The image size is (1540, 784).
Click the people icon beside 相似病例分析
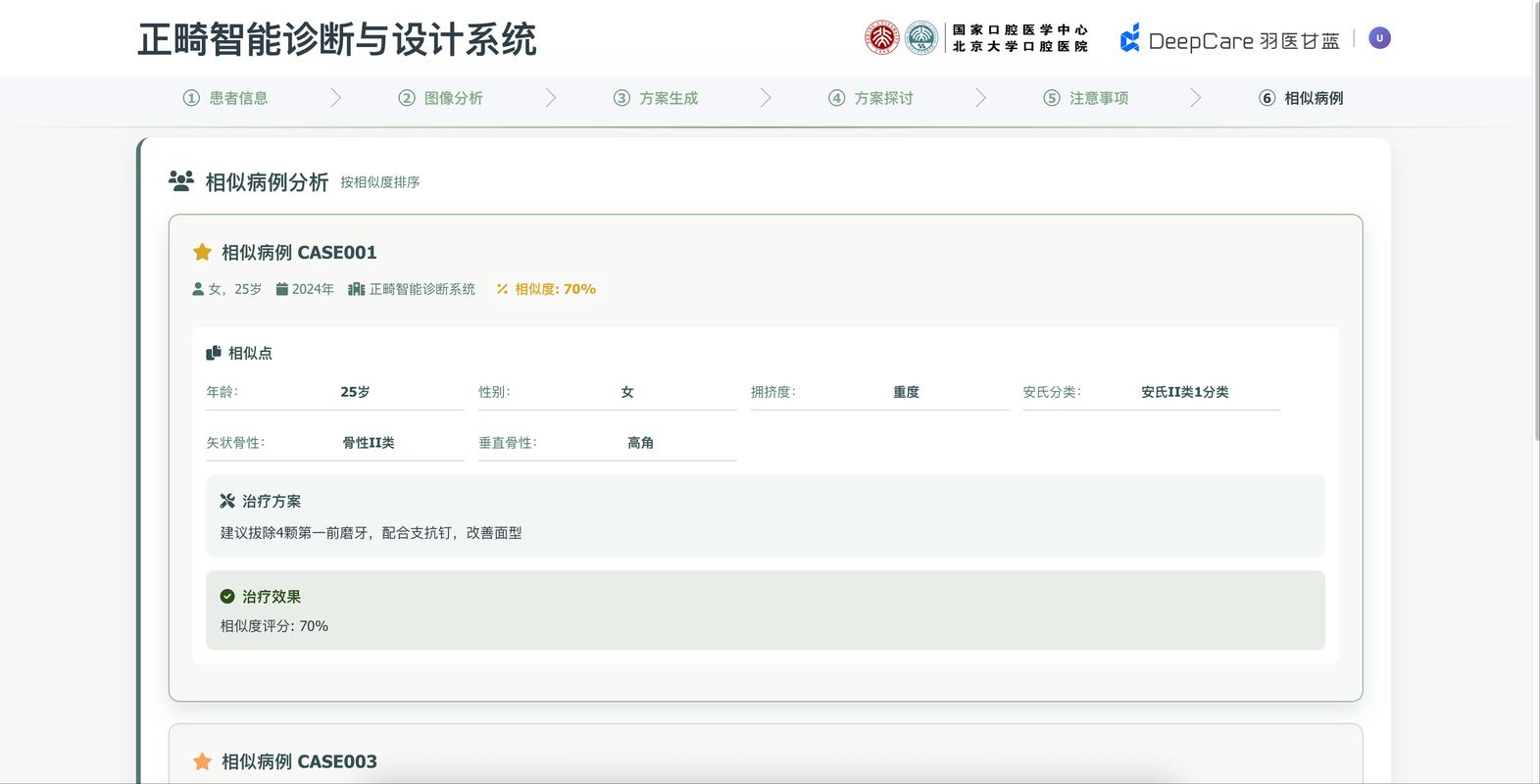click(181, 181)
